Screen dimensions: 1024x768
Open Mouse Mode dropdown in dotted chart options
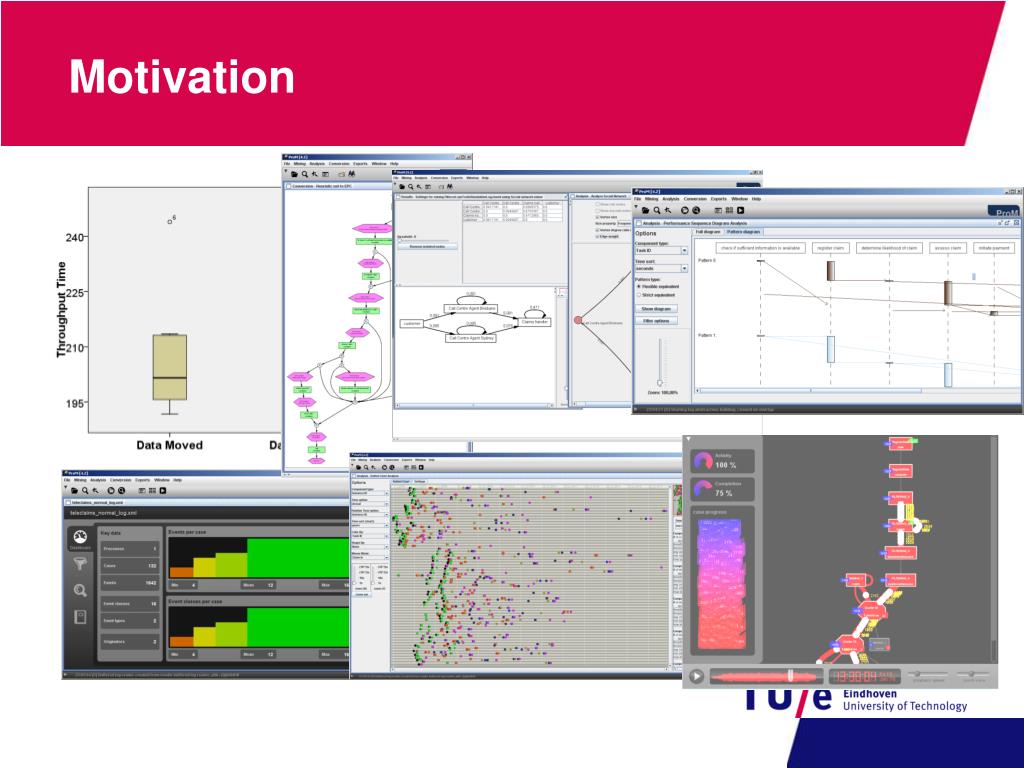[x=370, y=558]
